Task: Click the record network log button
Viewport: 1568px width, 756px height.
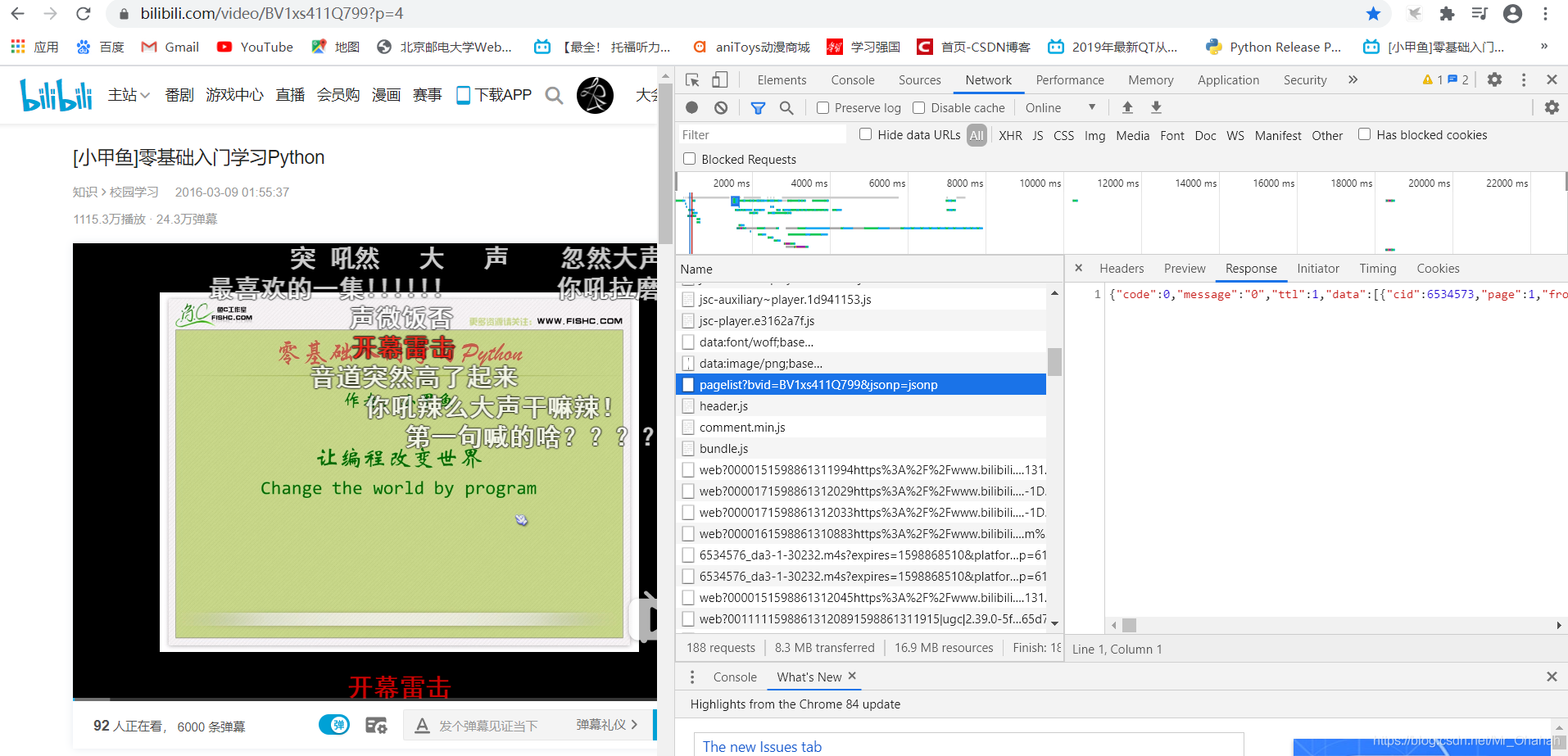Action: (x=691, y=107)
